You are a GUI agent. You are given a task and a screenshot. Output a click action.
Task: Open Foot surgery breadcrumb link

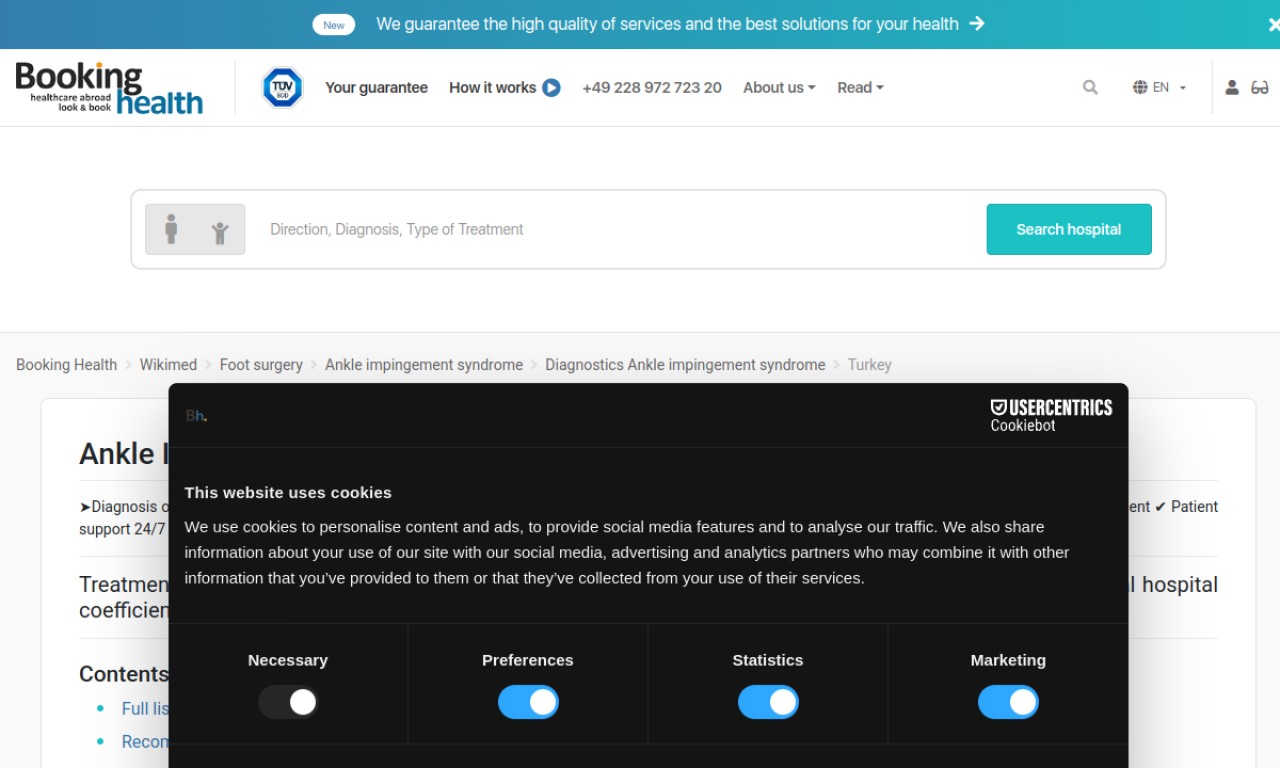coord(261,365)
